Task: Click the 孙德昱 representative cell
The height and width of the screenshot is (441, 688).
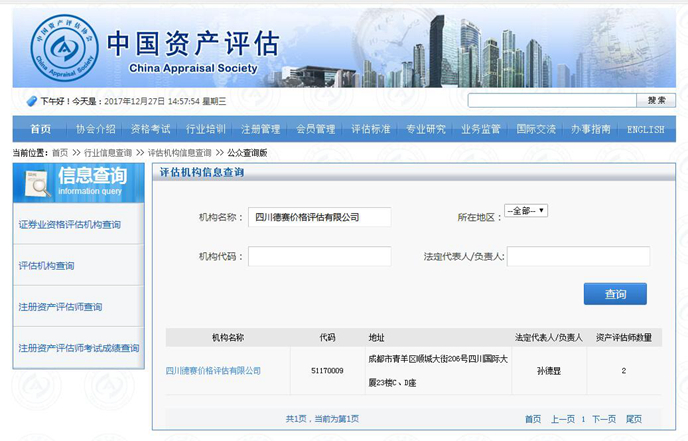Action: coord(549,371)
